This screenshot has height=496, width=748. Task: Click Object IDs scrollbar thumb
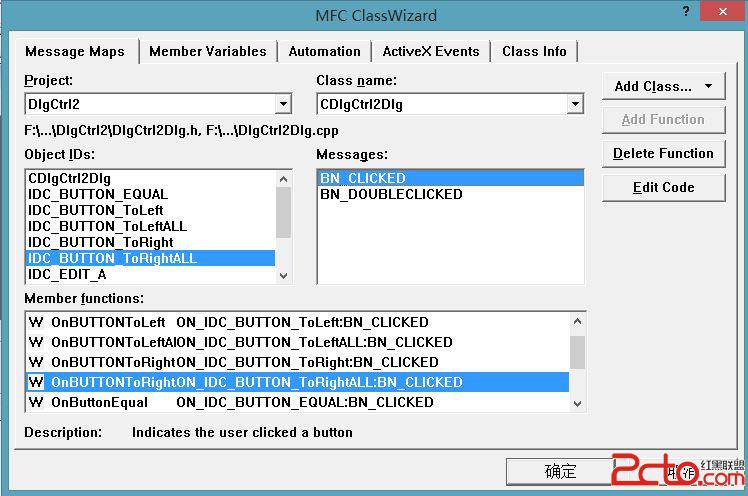tap(283, 212)
